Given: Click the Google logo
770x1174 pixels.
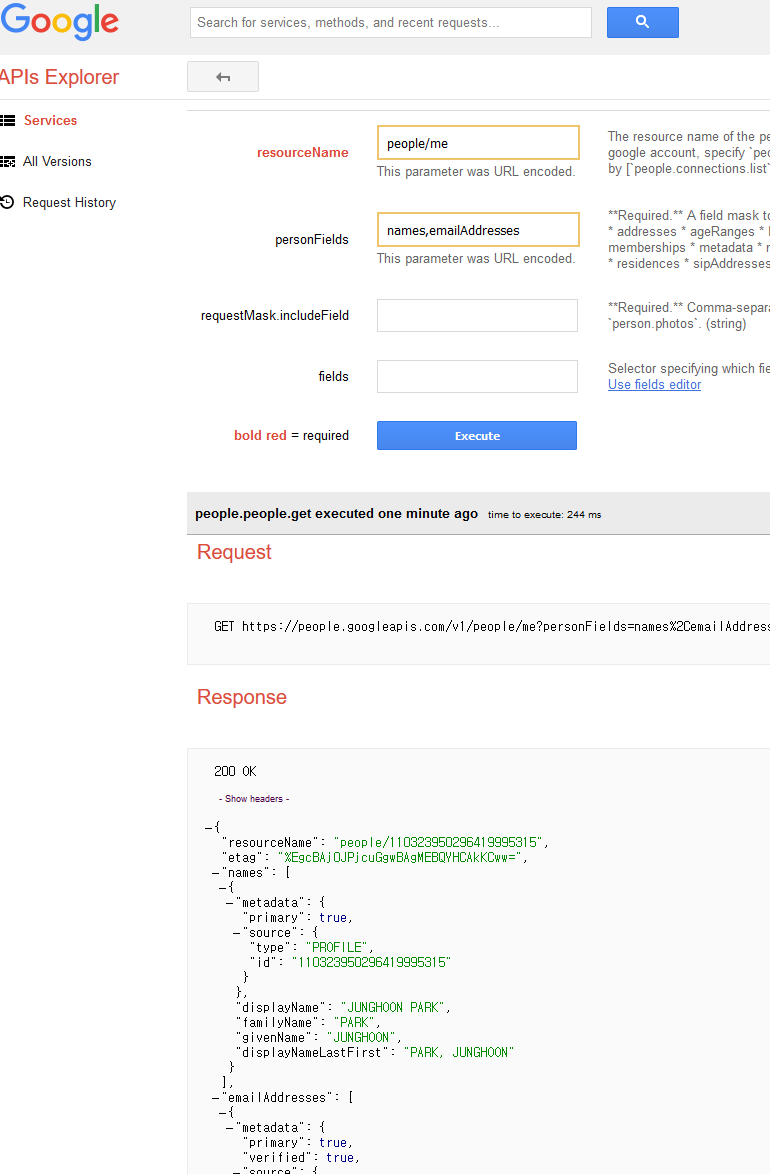Looking at the screenshot, I should coord(60,22).
